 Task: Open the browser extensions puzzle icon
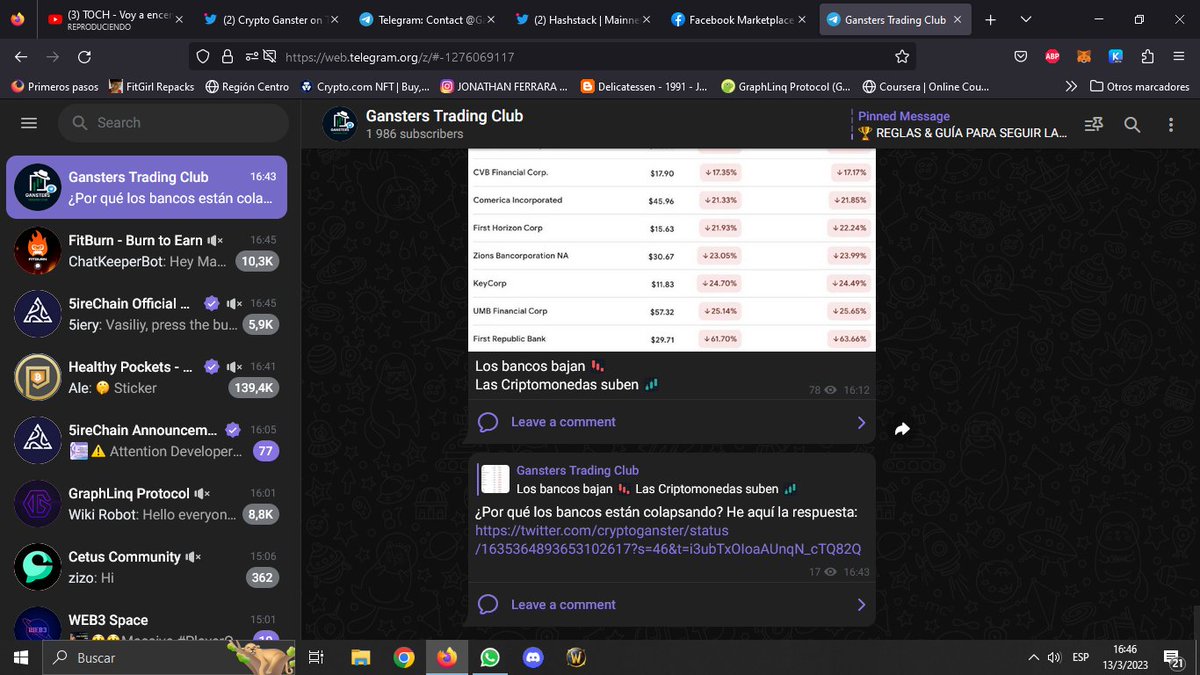(1147, 57)
